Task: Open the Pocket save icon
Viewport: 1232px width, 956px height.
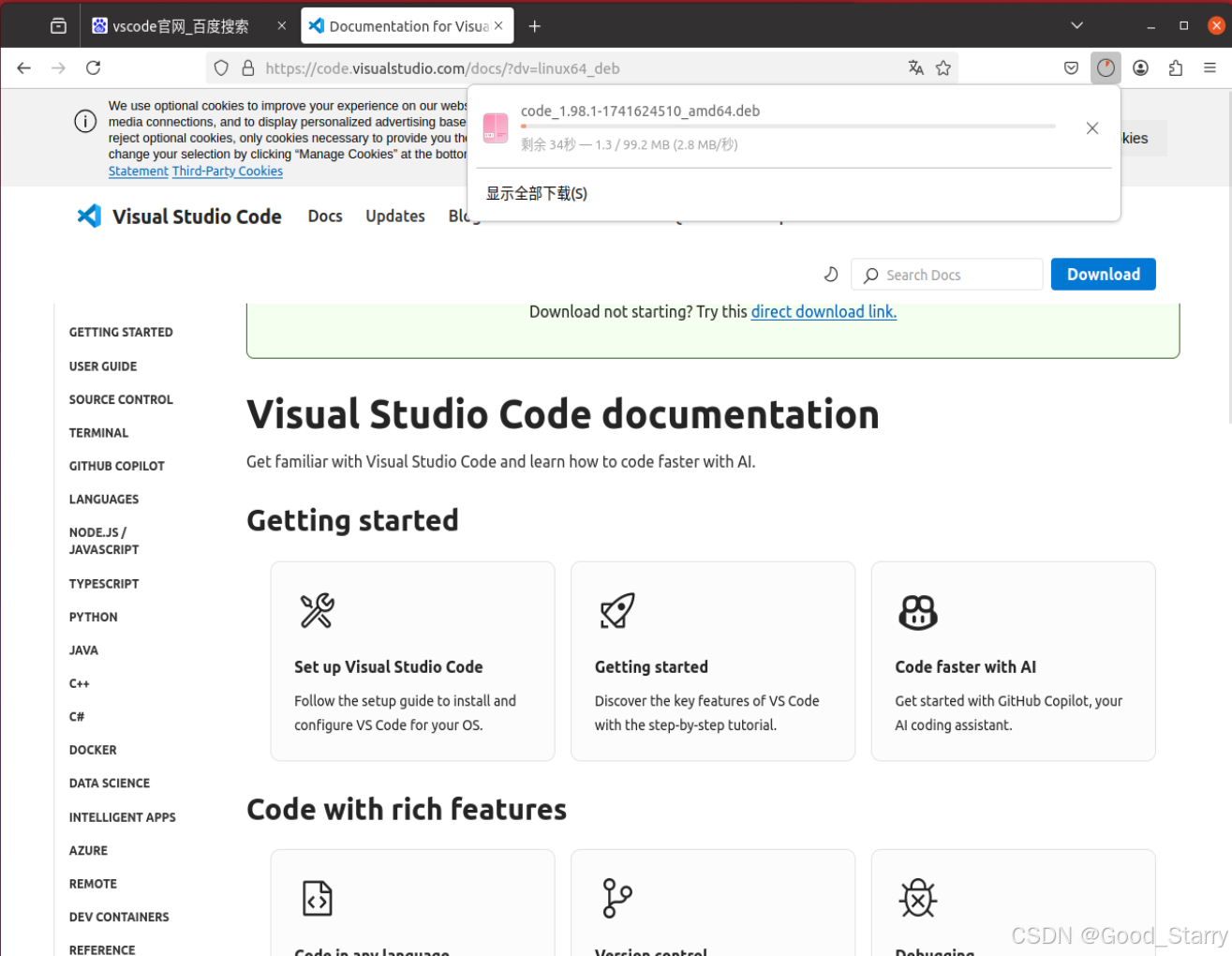Action: 1071,67
